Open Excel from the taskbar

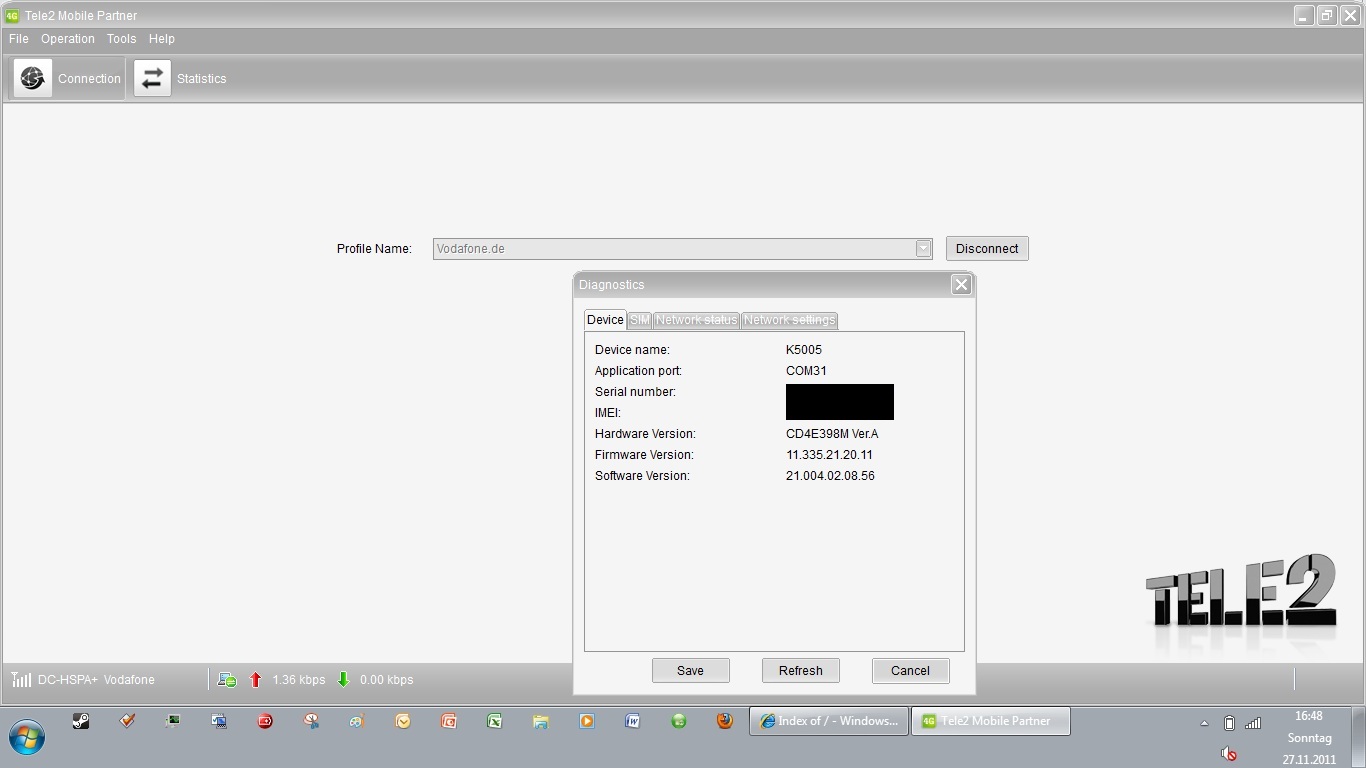[x=494, y=721]
